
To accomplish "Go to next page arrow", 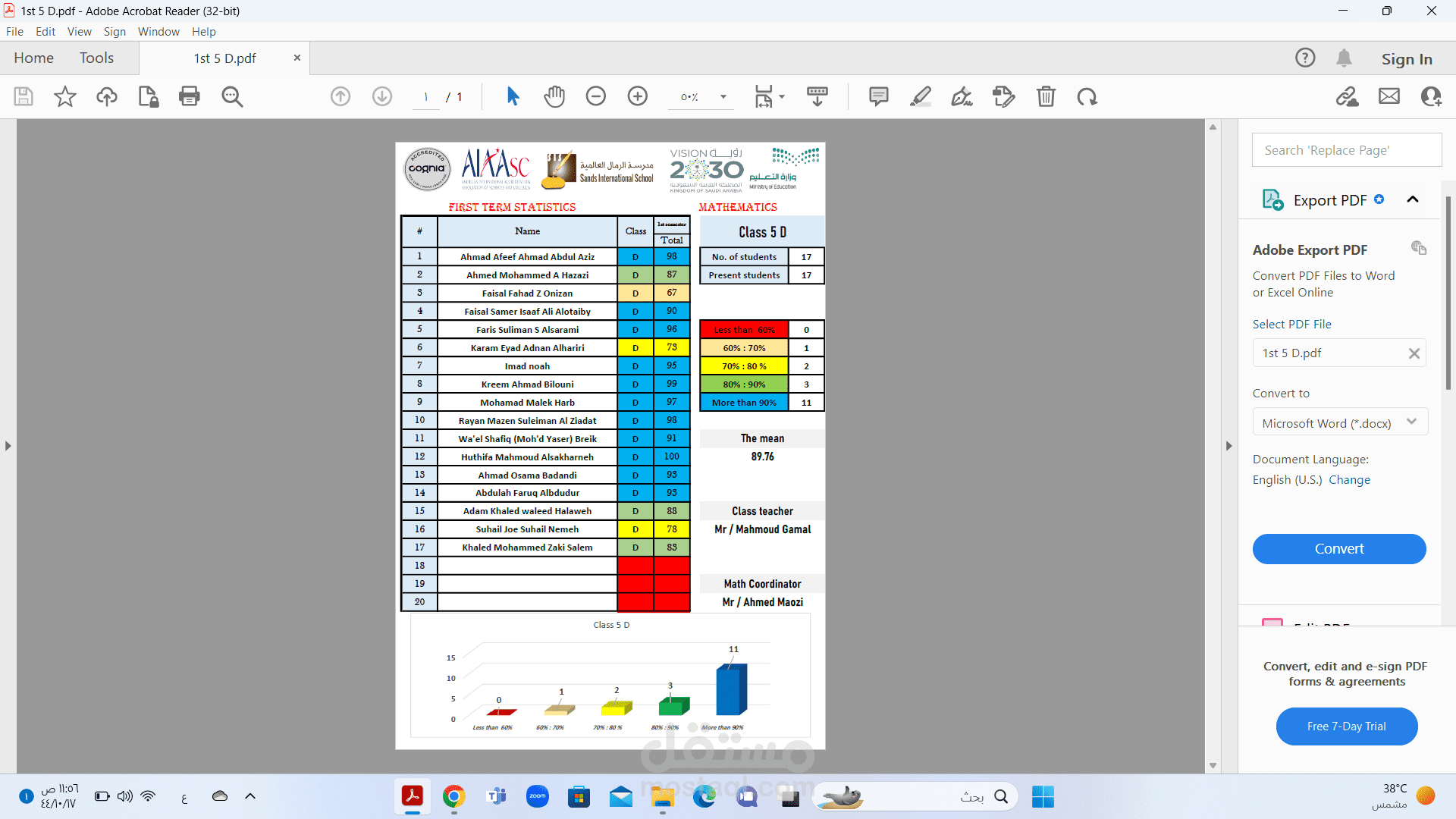I will 382,96.
